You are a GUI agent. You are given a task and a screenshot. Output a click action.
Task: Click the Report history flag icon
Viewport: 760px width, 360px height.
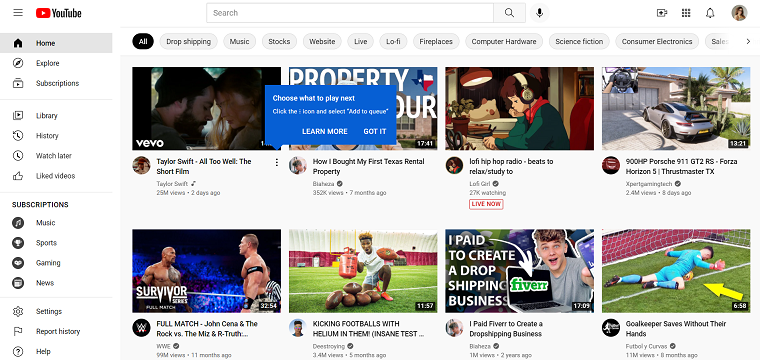pos(18,331)
